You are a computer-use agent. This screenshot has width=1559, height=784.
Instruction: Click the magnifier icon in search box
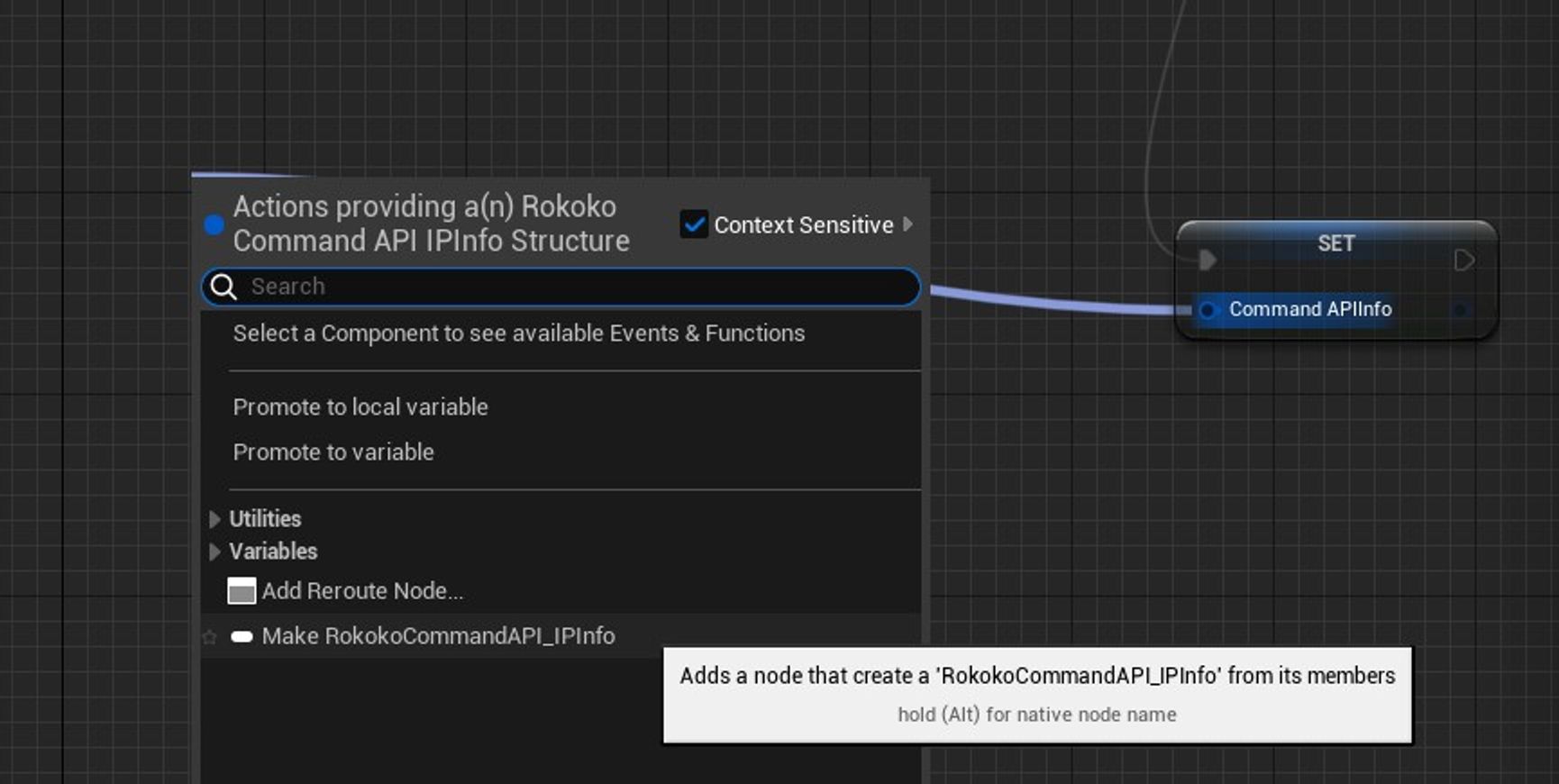point(223,287)
